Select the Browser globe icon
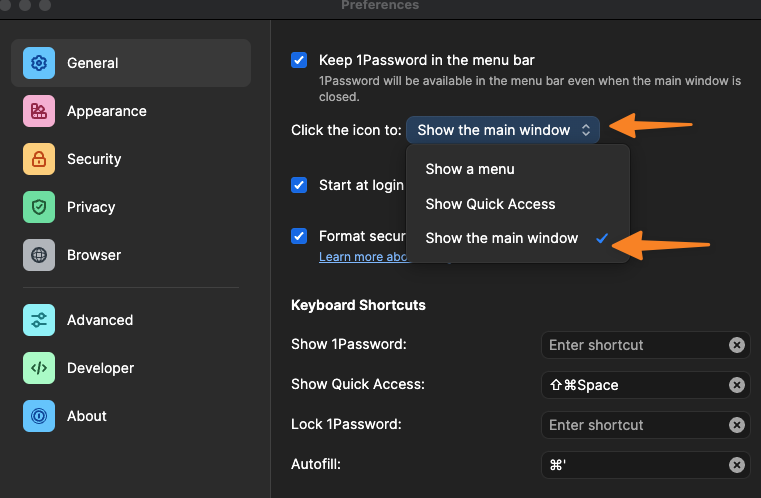Viewport: 761px width, 498px height. 39,255
